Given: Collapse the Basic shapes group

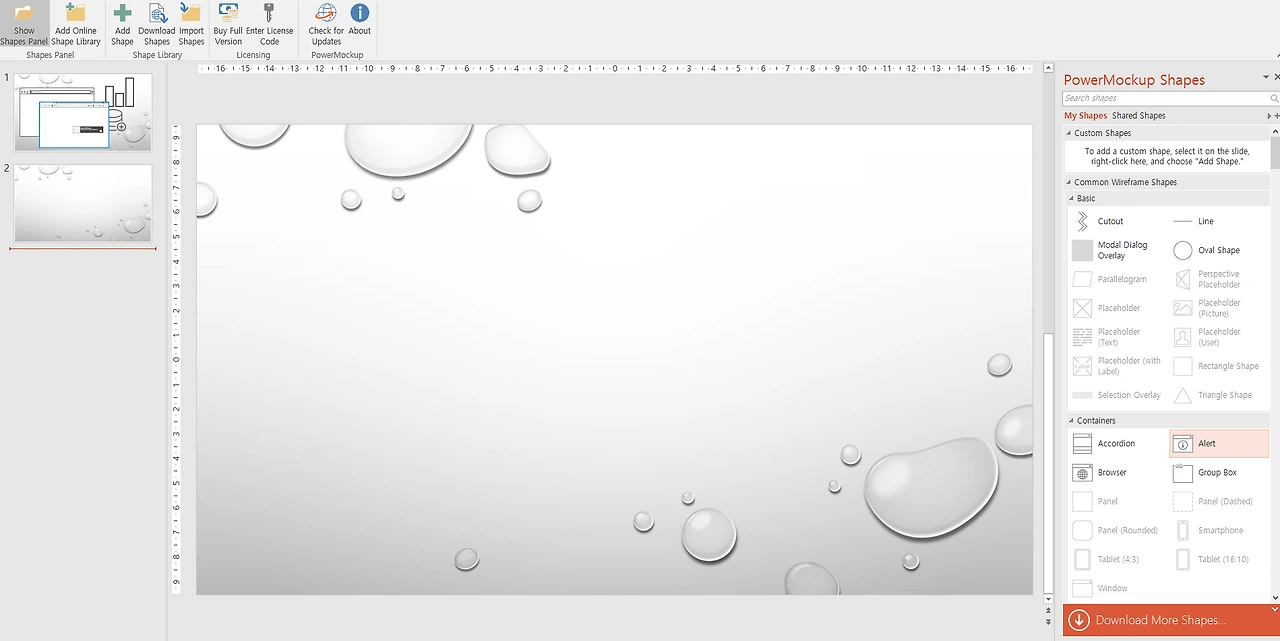Looking at the screenshot, I should point(1072,198).
